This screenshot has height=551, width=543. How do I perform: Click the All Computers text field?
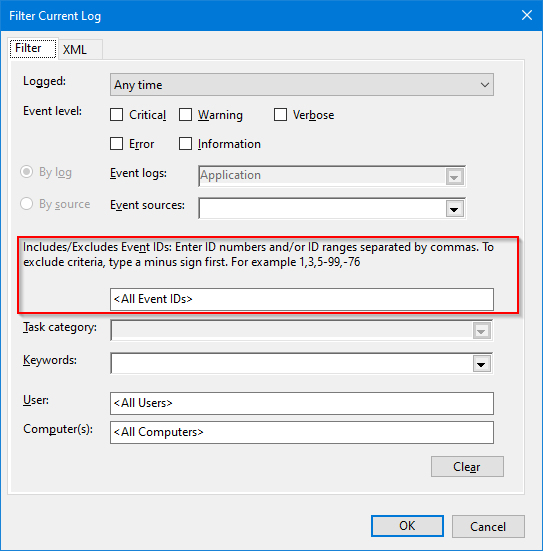pos(302,433)
